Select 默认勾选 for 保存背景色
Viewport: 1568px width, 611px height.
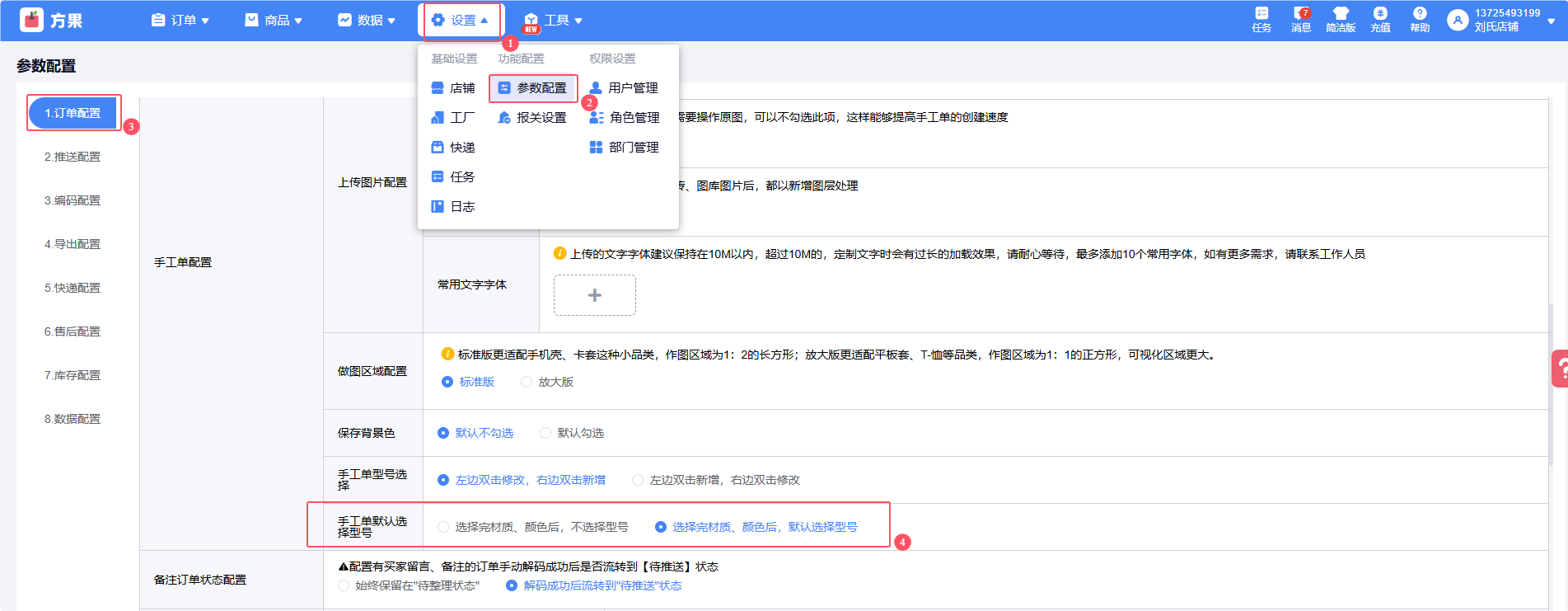[x=545, y=433]
